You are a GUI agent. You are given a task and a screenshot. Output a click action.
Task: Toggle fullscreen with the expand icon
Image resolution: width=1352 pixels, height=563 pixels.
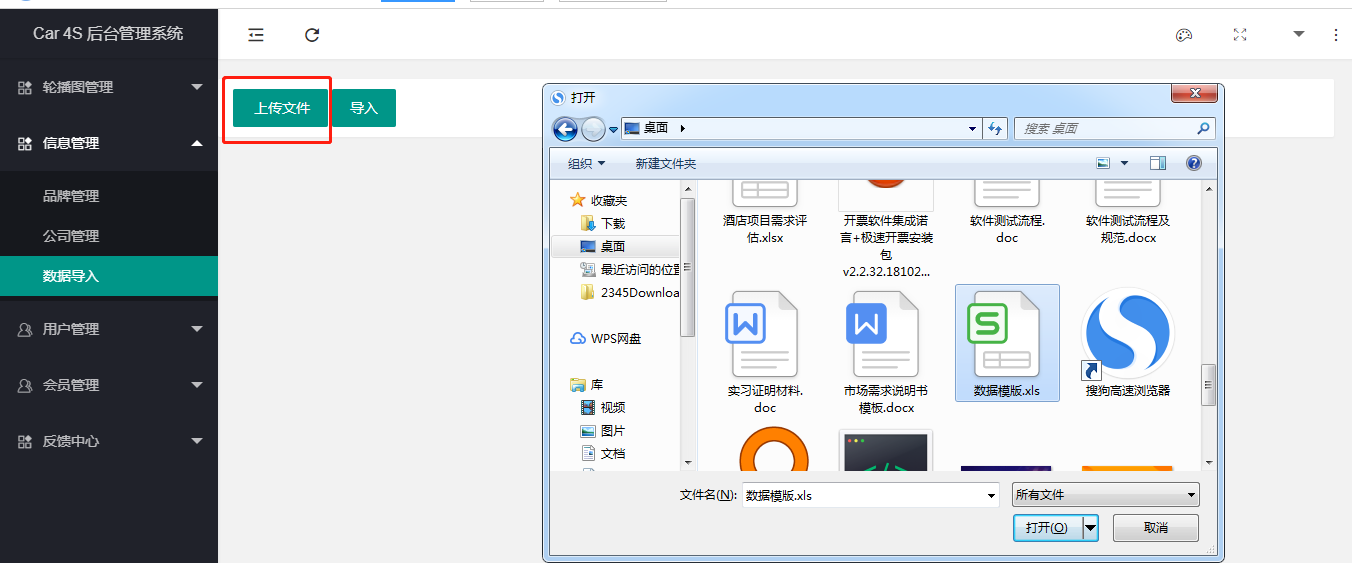1240,35
